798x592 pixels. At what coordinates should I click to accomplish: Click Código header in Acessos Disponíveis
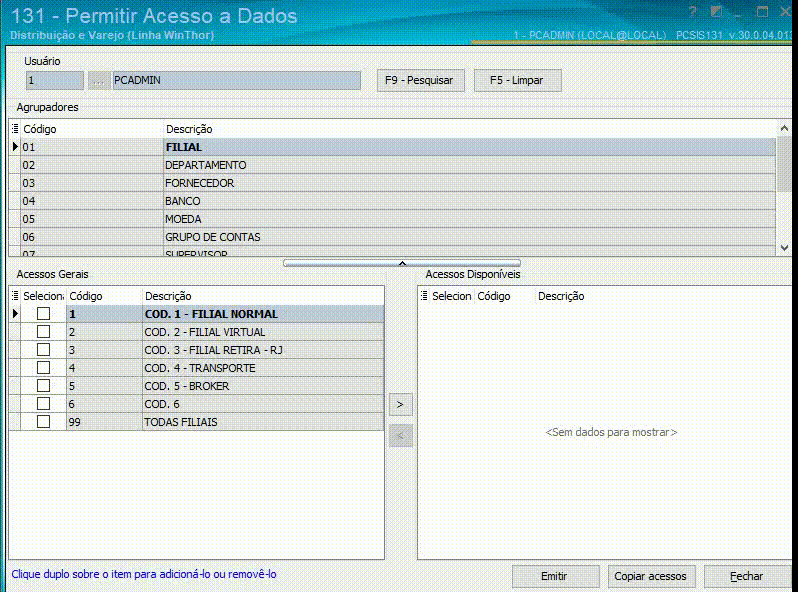[504, 296]
